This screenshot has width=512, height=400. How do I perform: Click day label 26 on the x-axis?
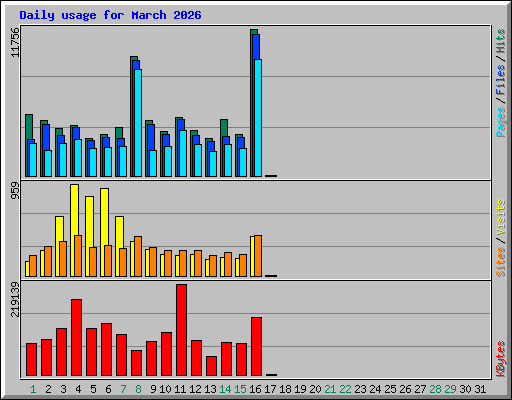click(x=405, y=389)
